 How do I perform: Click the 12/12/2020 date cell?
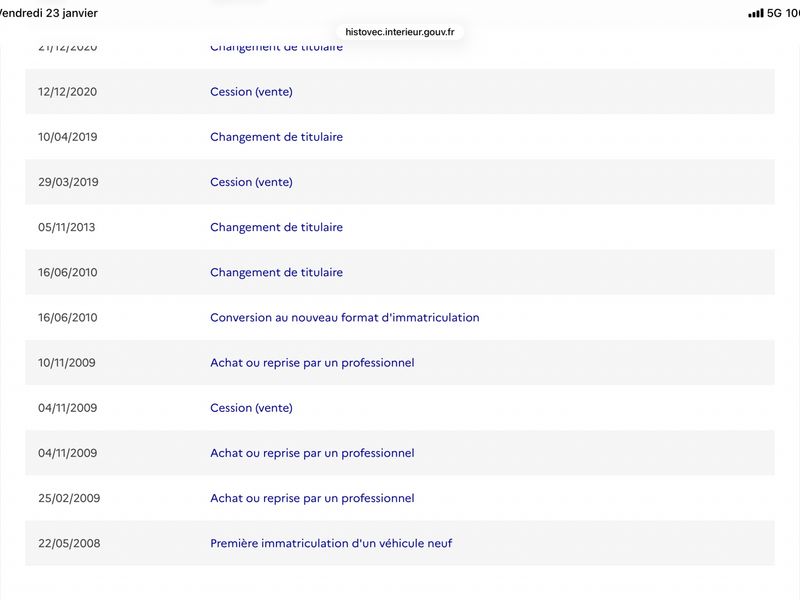(x=68, y=92)
